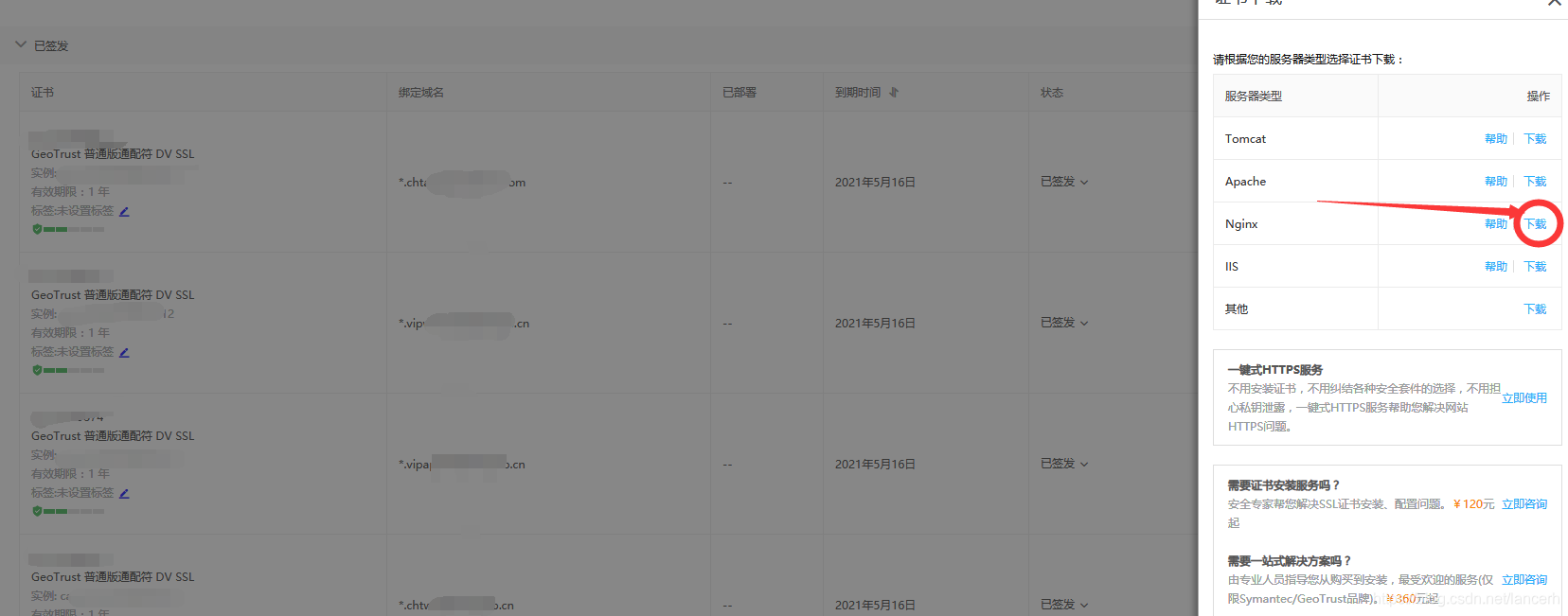Click the green shield progress of second certificate
The width and height of the screenshot is (1568, 616).
click(x=68, y=370)
